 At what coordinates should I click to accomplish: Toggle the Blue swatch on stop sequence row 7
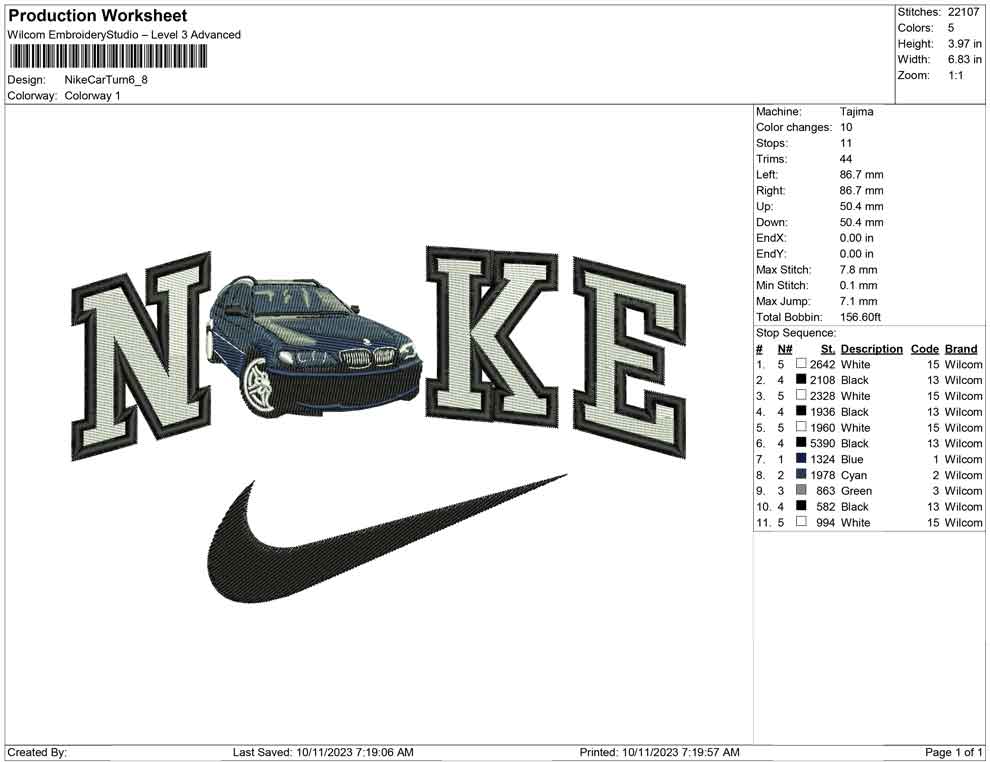pyautogui.click(x=800, y=459)
